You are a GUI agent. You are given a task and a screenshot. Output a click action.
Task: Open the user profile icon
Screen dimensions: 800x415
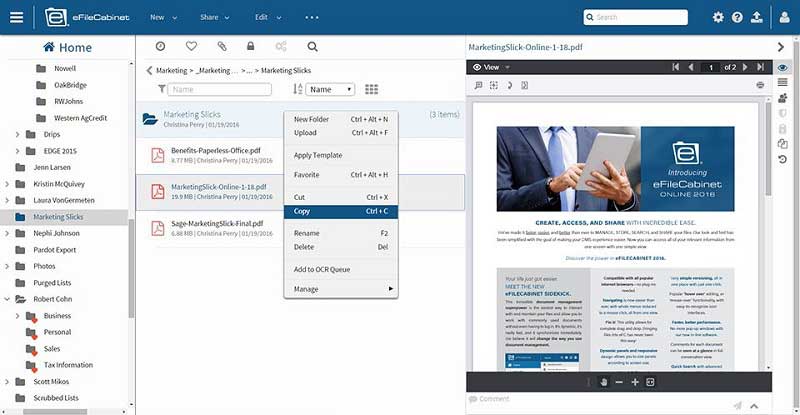(785, 17)
